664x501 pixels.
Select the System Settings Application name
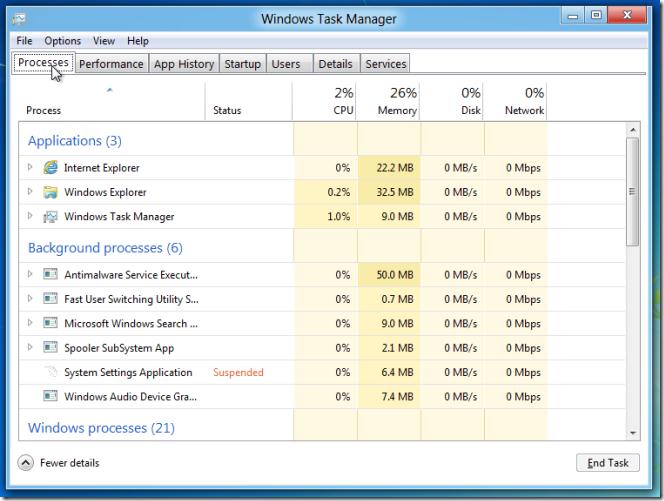pyautogui.click(x=128, y=372)
